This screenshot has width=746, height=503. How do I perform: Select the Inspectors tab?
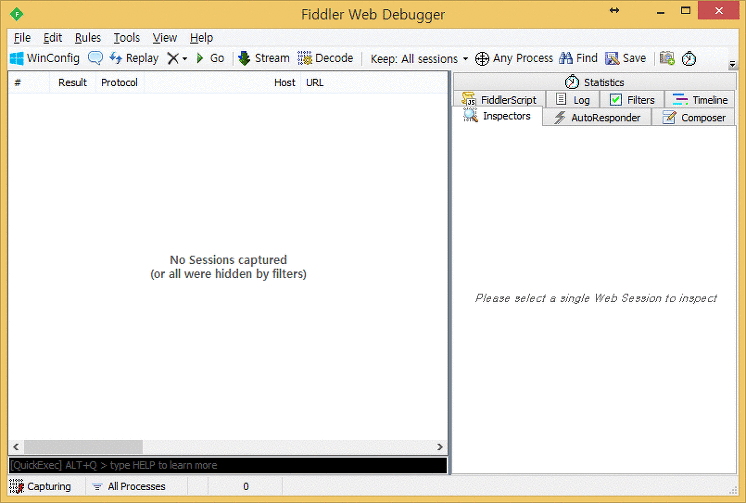coord(497,116)
